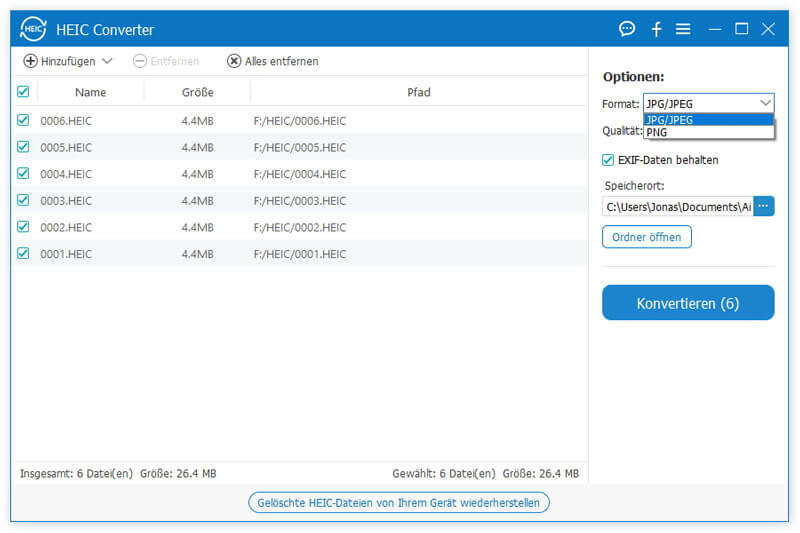Open the link to recover deleted HEIC files

click(399, 502)
